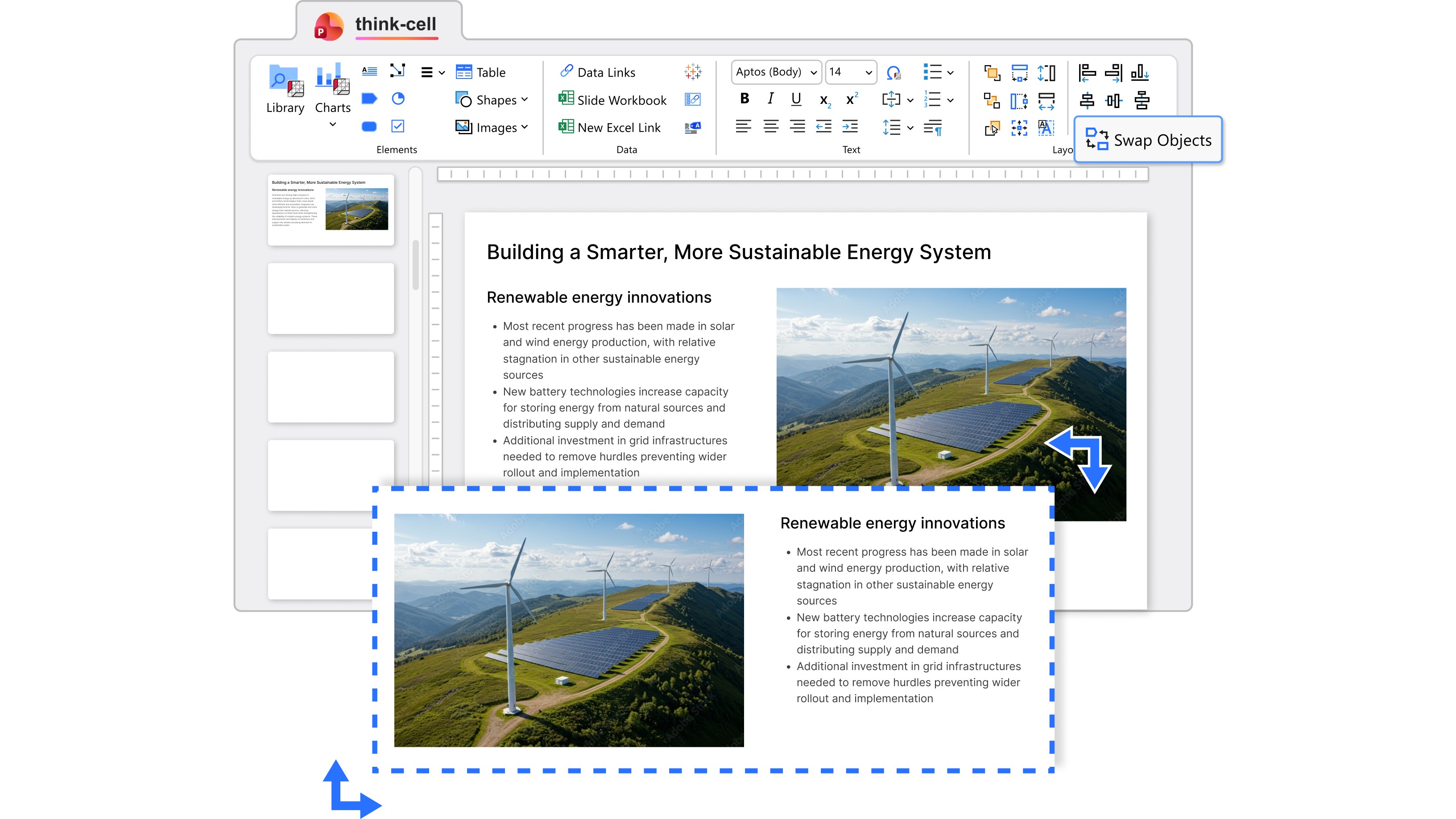Open the think-cell Library
This screenshot has width=1456, height=819.
(285, 89)
